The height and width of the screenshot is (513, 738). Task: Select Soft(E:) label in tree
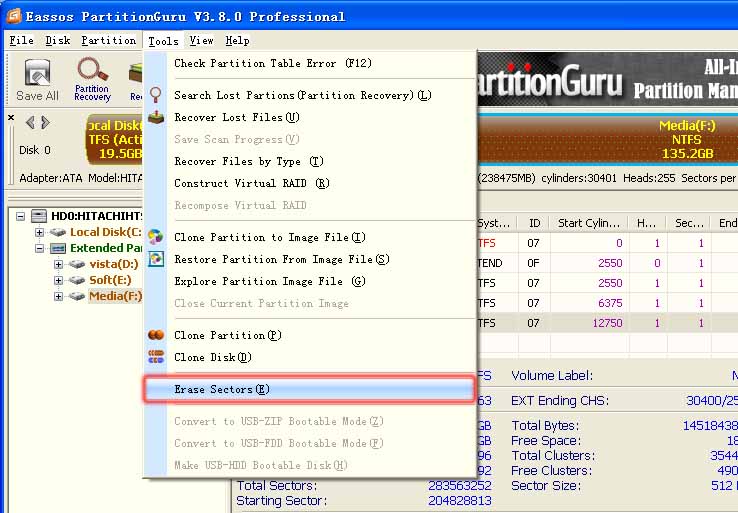coord(111,280)
